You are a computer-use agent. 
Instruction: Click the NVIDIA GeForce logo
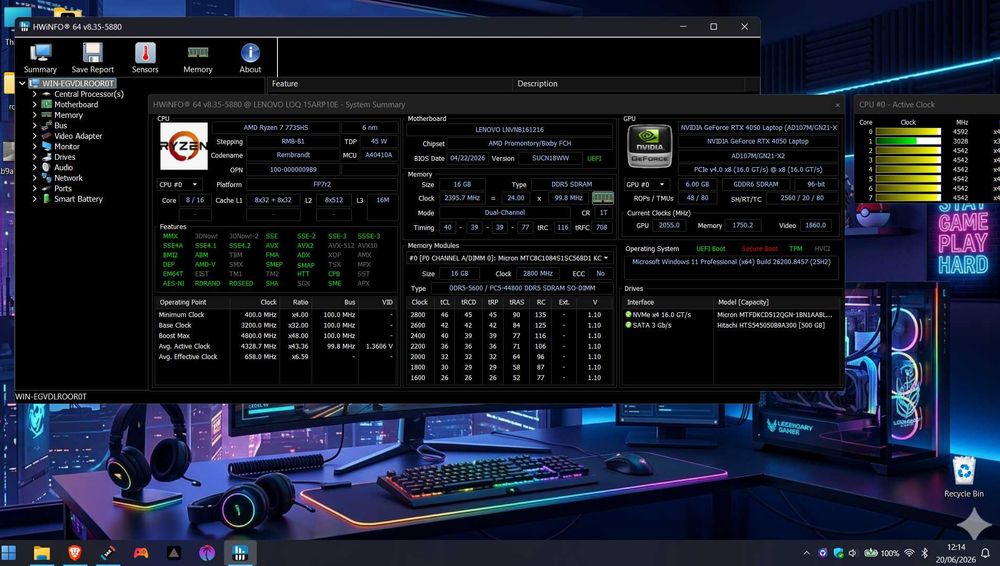[x=649, y=146]
